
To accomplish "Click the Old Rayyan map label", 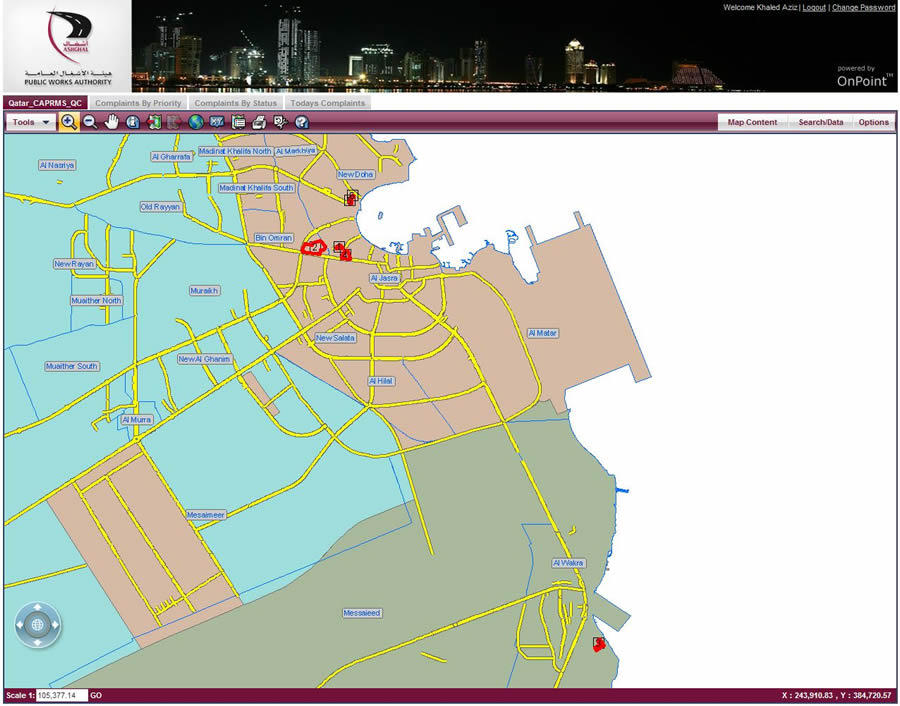I will [x=160, y=207].
